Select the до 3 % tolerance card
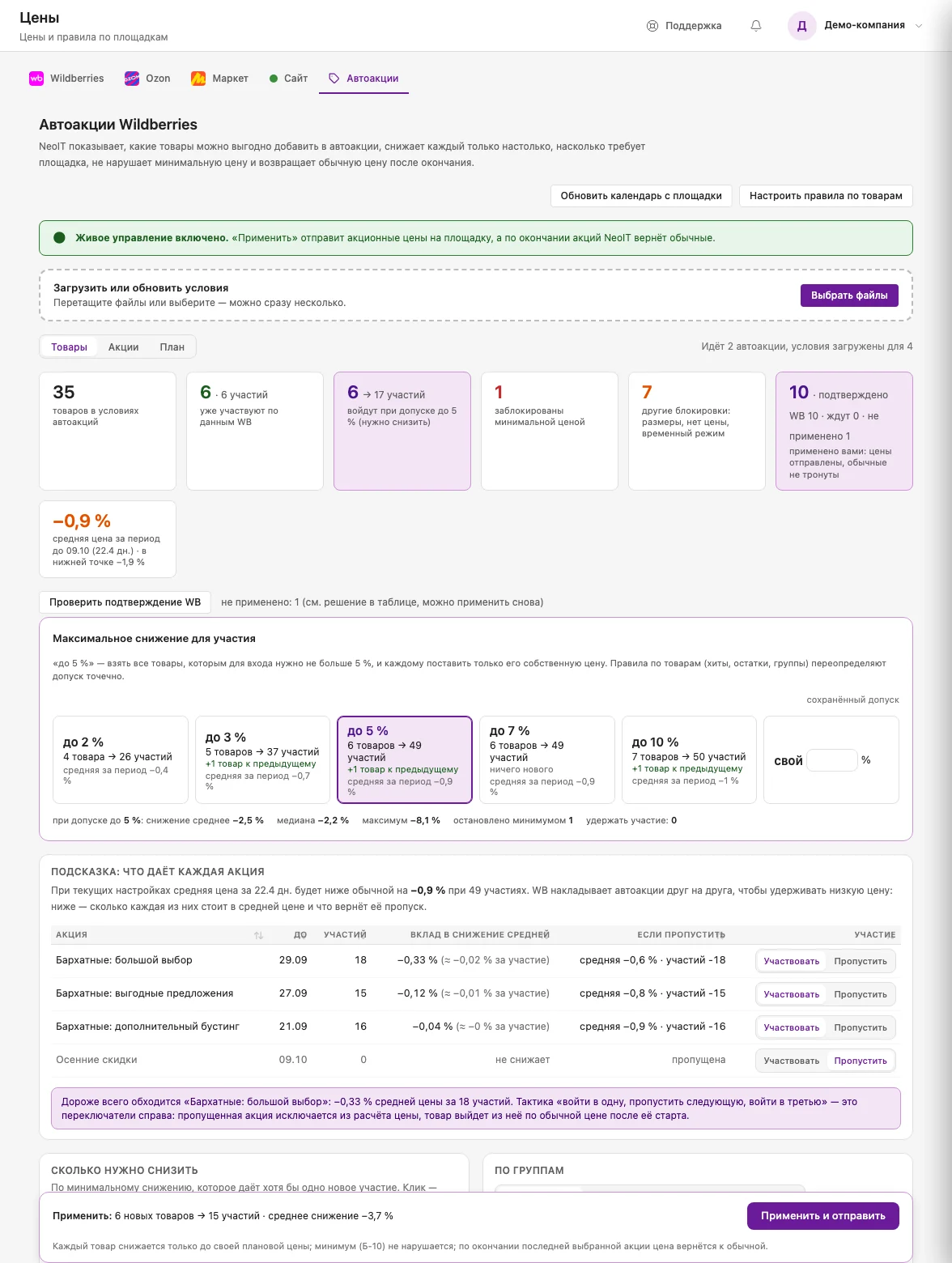The width and height of the screenshot is (952, 1263). (x=262, y=759)
